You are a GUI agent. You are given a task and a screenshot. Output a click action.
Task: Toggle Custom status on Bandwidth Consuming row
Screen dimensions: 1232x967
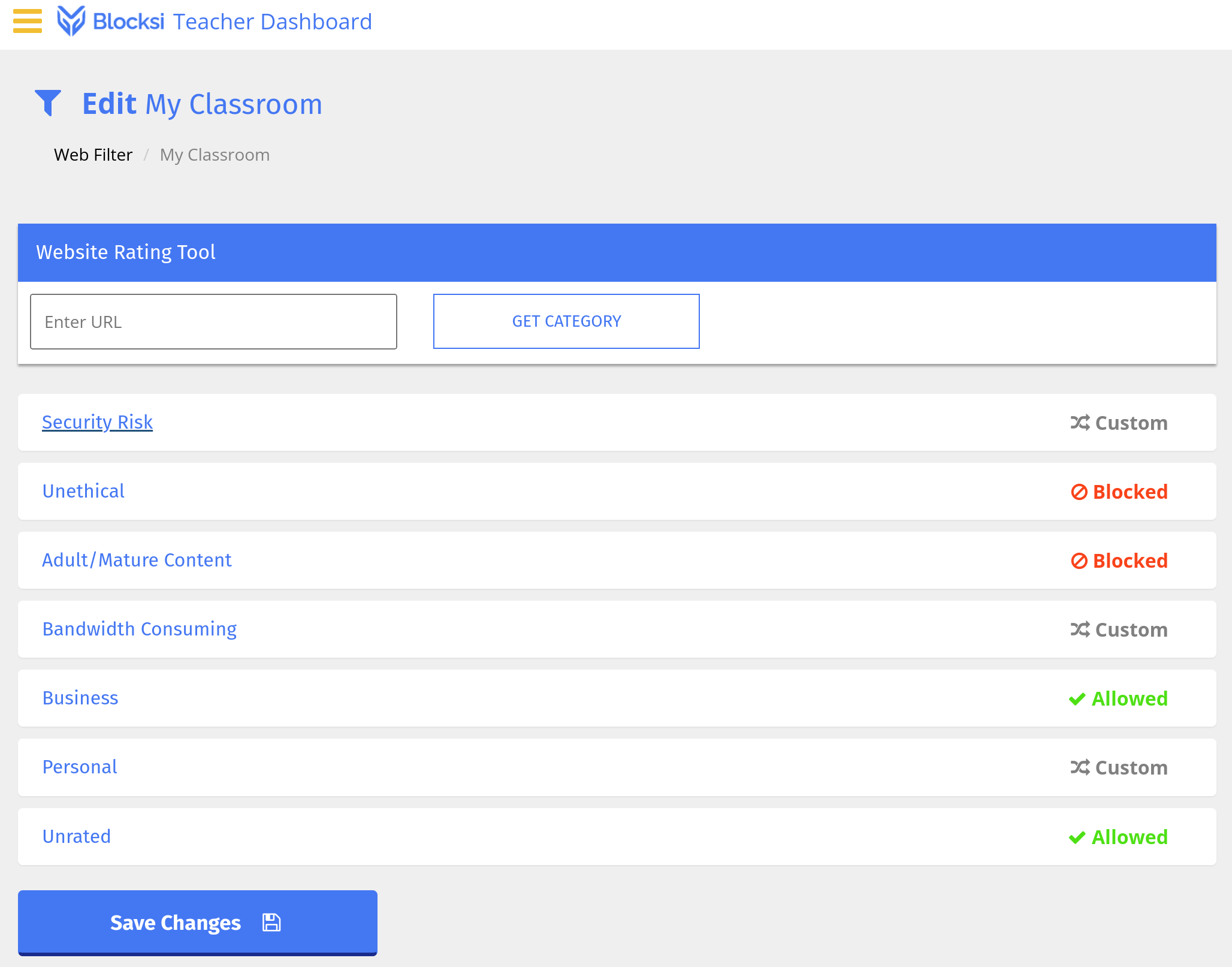[1119, 629]
